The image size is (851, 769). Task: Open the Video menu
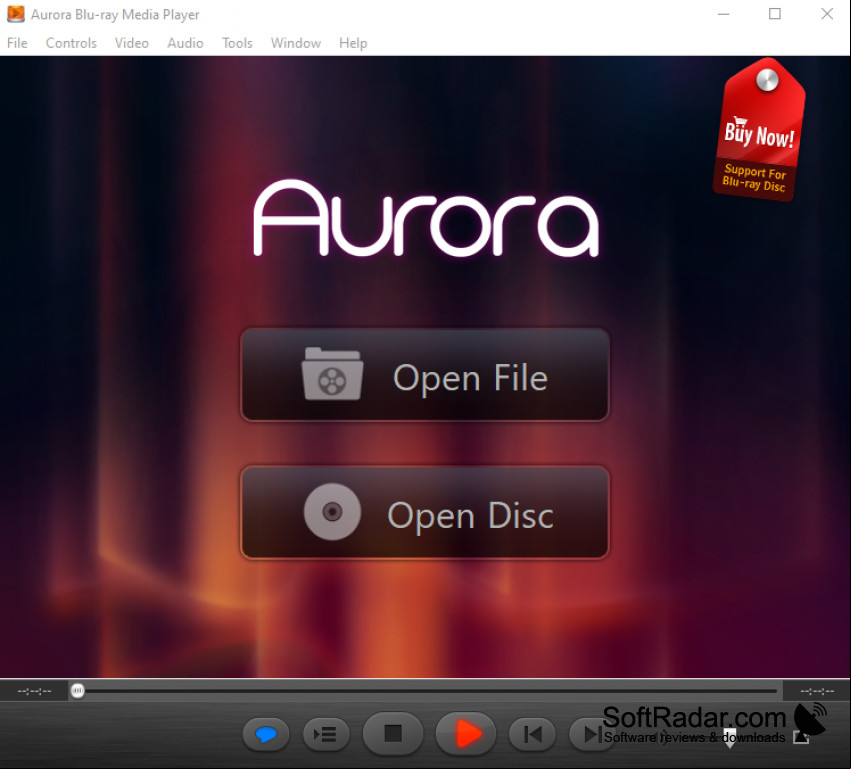132,43
